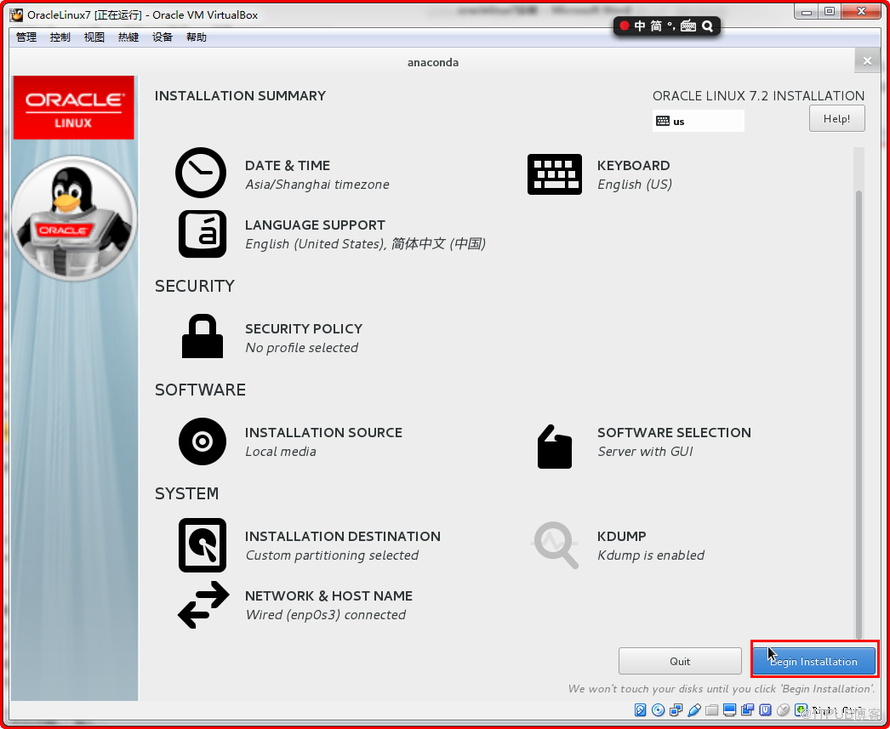Screen dimensions: 890x729
Task: Click 'Wired (enp0s3) connected' text
Action: pos(326,615)
